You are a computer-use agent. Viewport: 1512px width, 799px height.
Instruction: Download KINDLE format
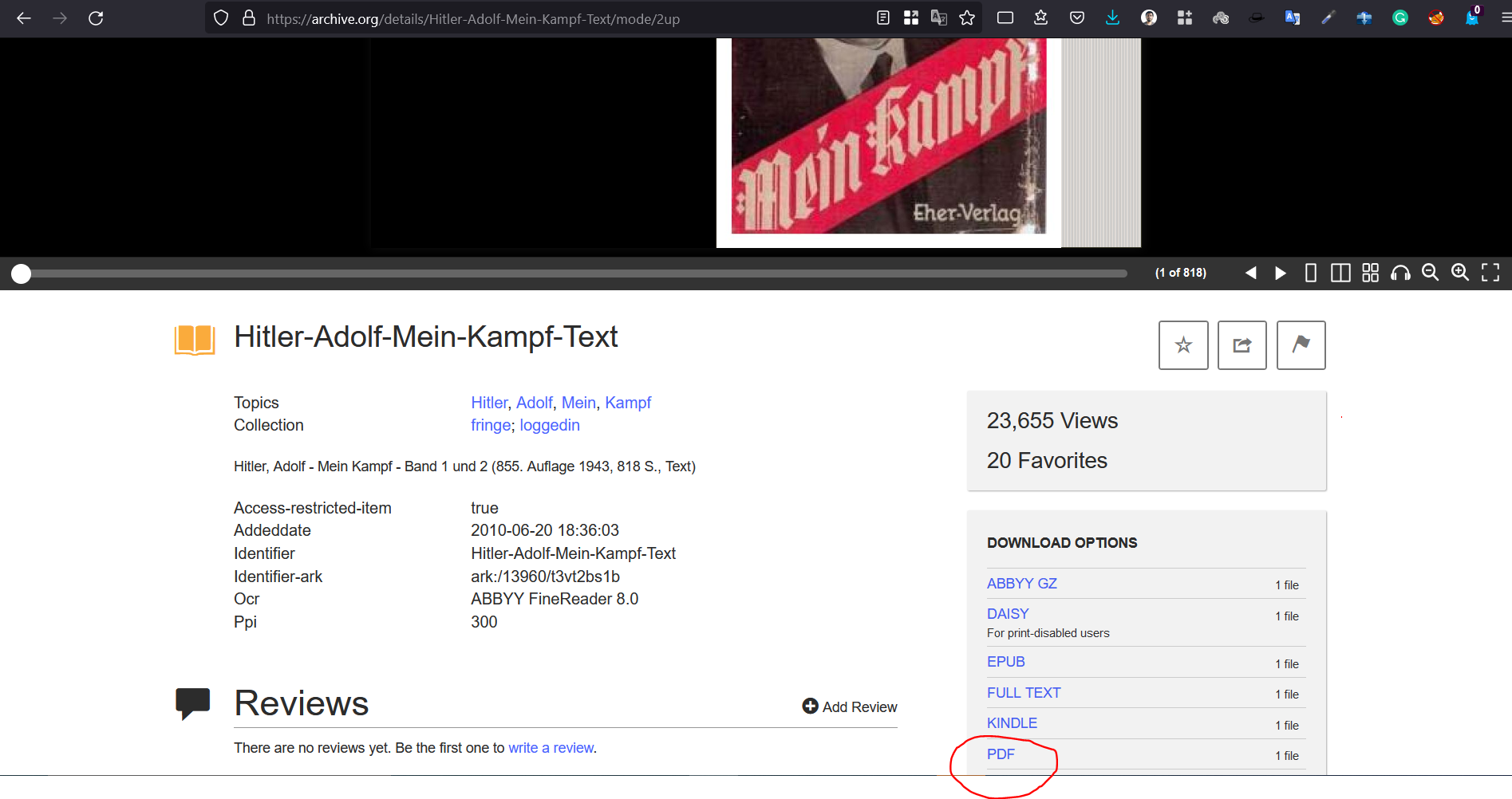click(1012, 723)
